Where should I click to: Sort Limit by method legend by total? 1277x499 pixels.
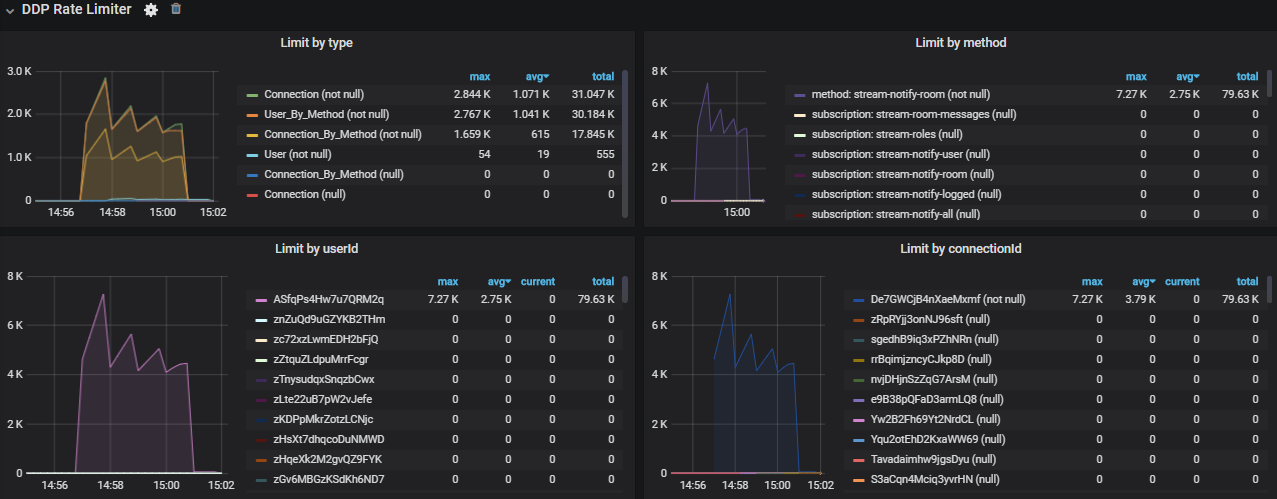1247,76
